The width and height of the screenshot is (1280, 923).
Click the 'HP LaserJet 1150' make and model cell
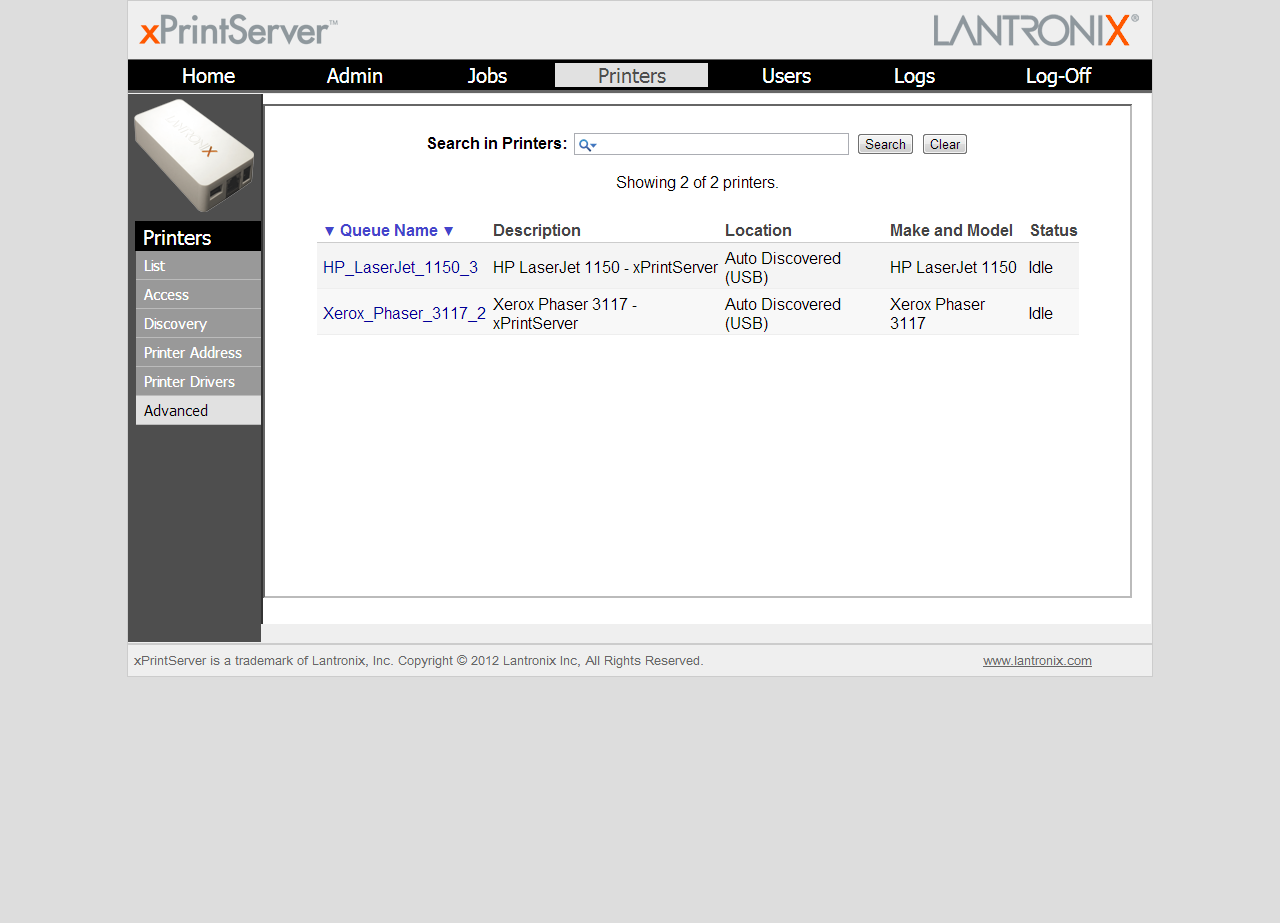(953, 268)
